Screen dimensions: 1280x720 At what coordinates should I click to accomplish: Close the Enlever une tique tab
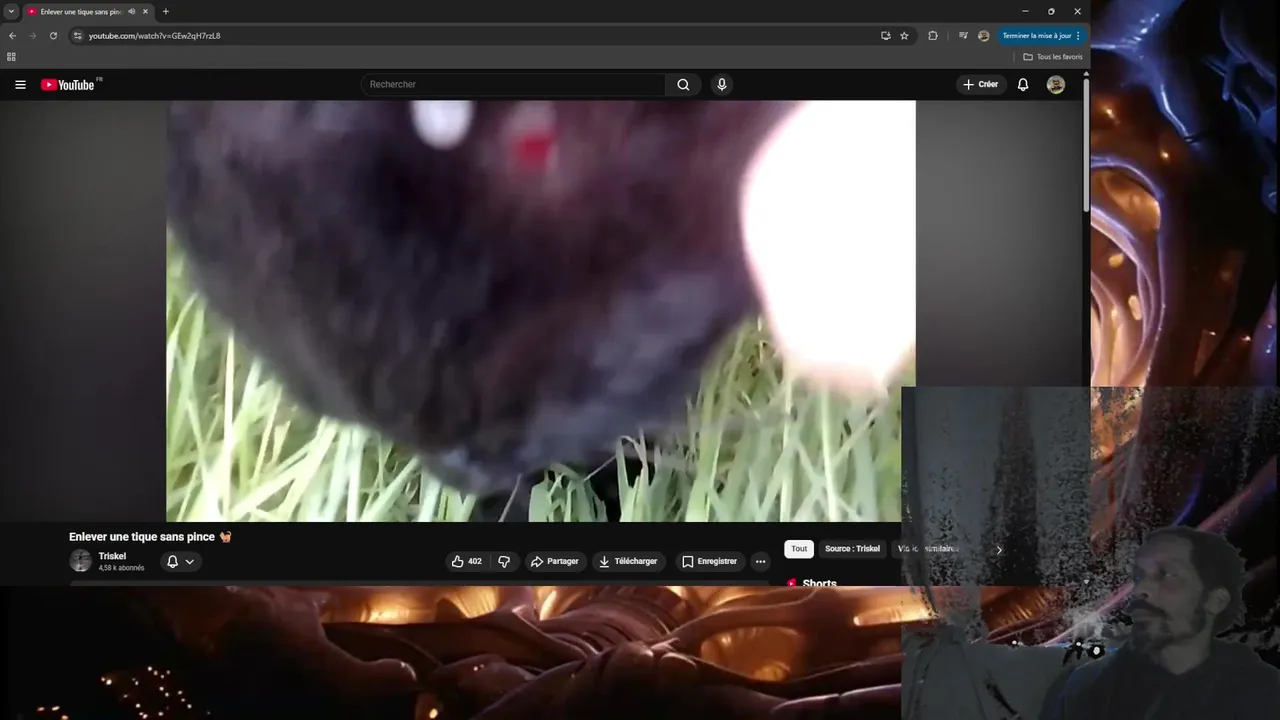[145, 12]
